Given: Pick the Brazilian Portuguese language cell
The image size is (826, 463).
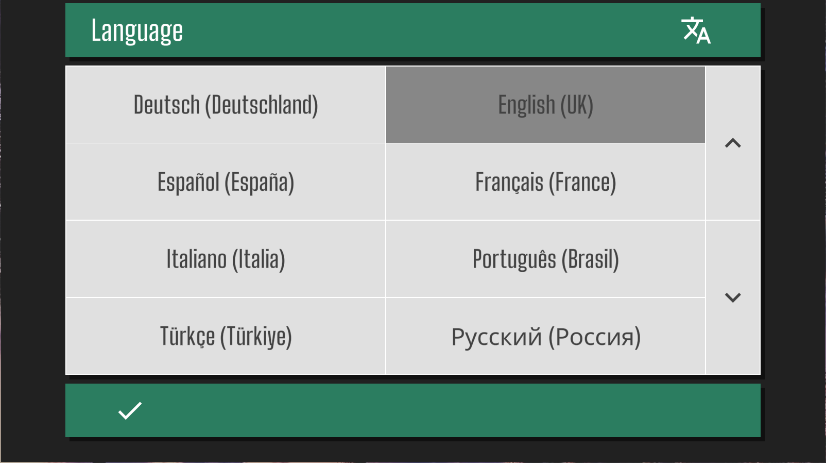Looking at the screenshot, I should pyautogui.click(x=545, y=259).
